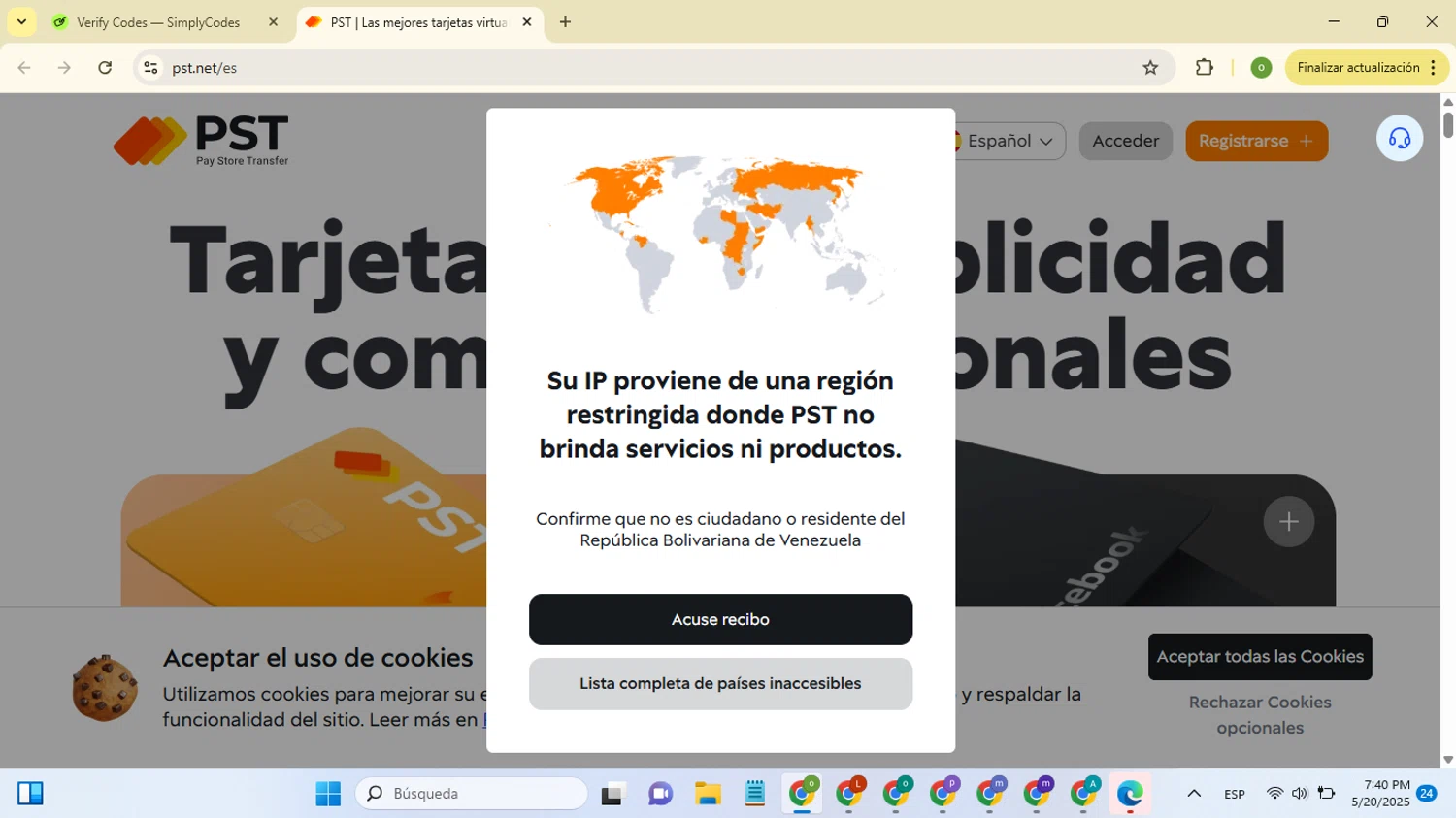This screenshot has width=1456, height=818.
Task: Click the PST Pay Store Transfer logo
Action: (x=201, y=141)
